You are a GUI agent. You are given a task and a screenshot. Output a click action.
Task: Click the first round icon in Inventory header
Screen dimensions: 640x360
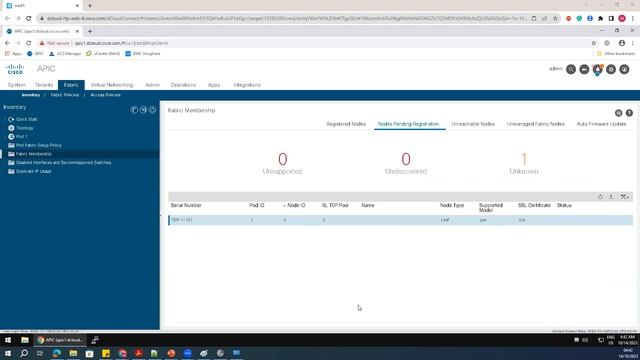coord(134,109)
